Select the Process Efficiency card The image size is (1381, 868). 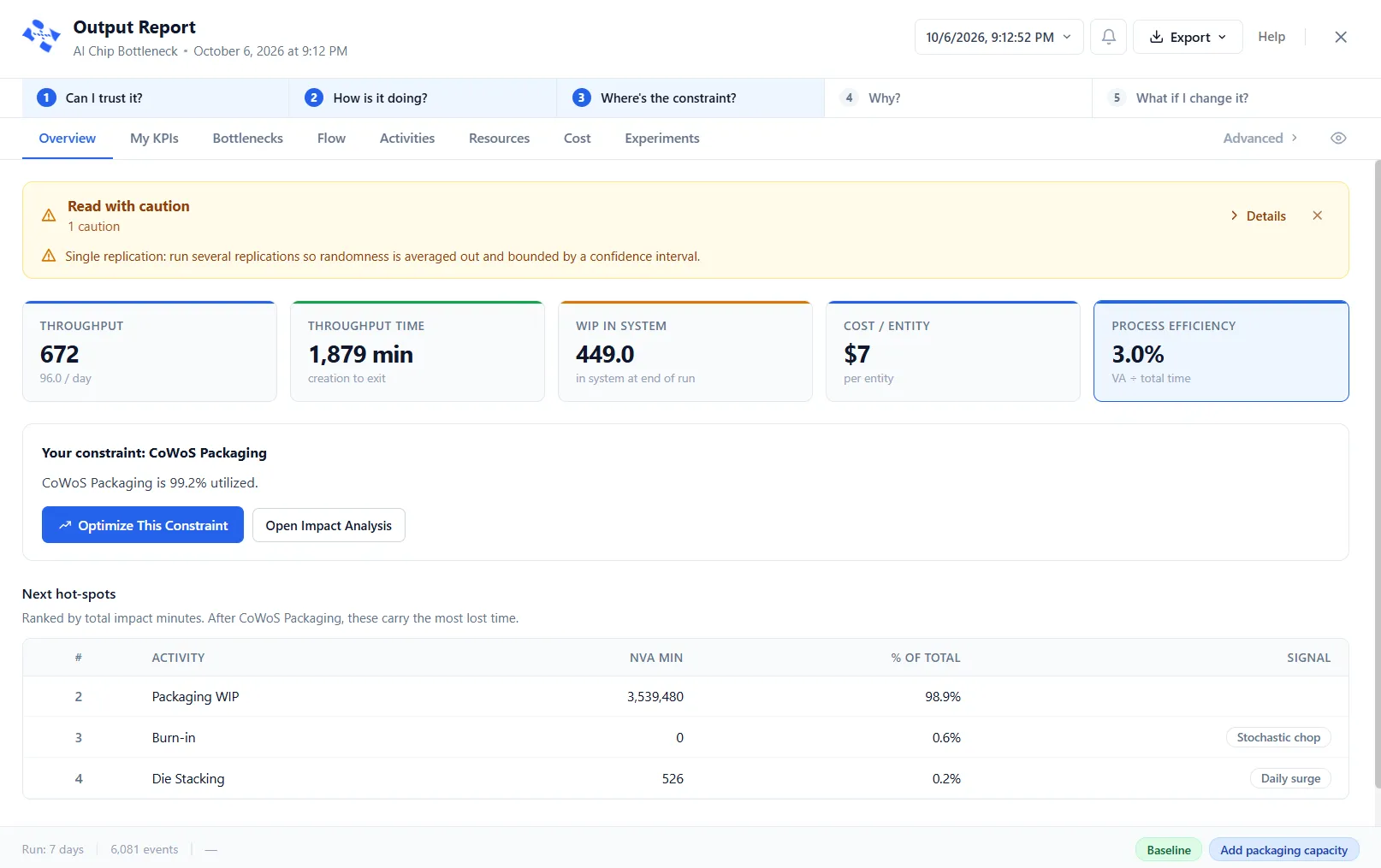coord(1221,351)
